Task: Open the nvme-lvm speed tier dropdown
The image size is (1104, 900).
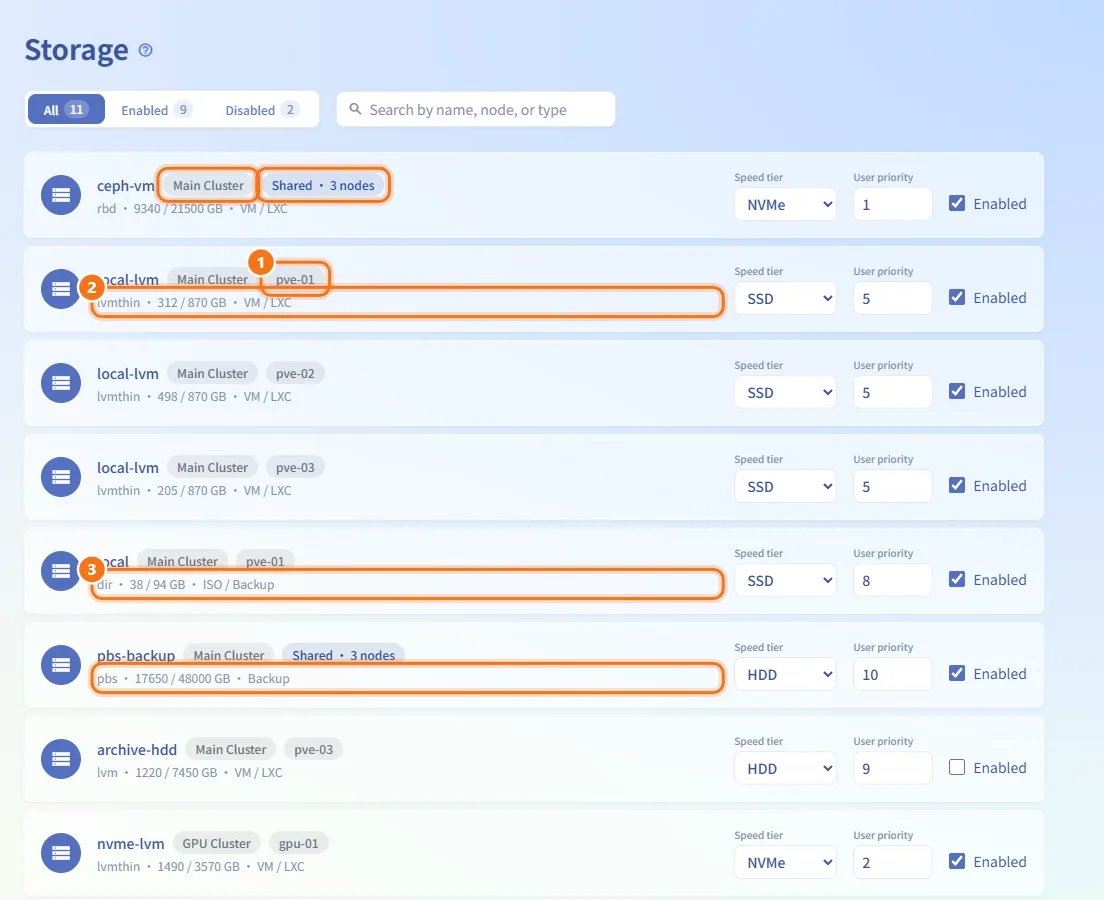Action: coord(785,862)
